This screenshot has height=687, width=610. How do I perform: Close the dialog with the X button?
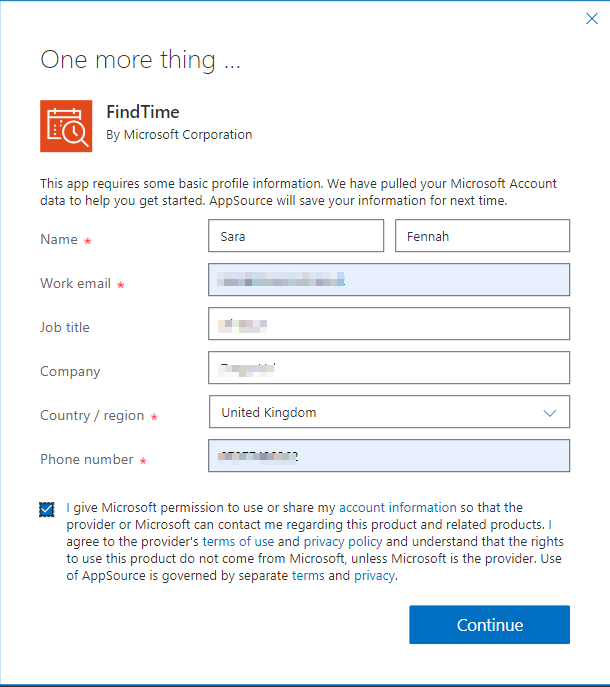point(590,18)
